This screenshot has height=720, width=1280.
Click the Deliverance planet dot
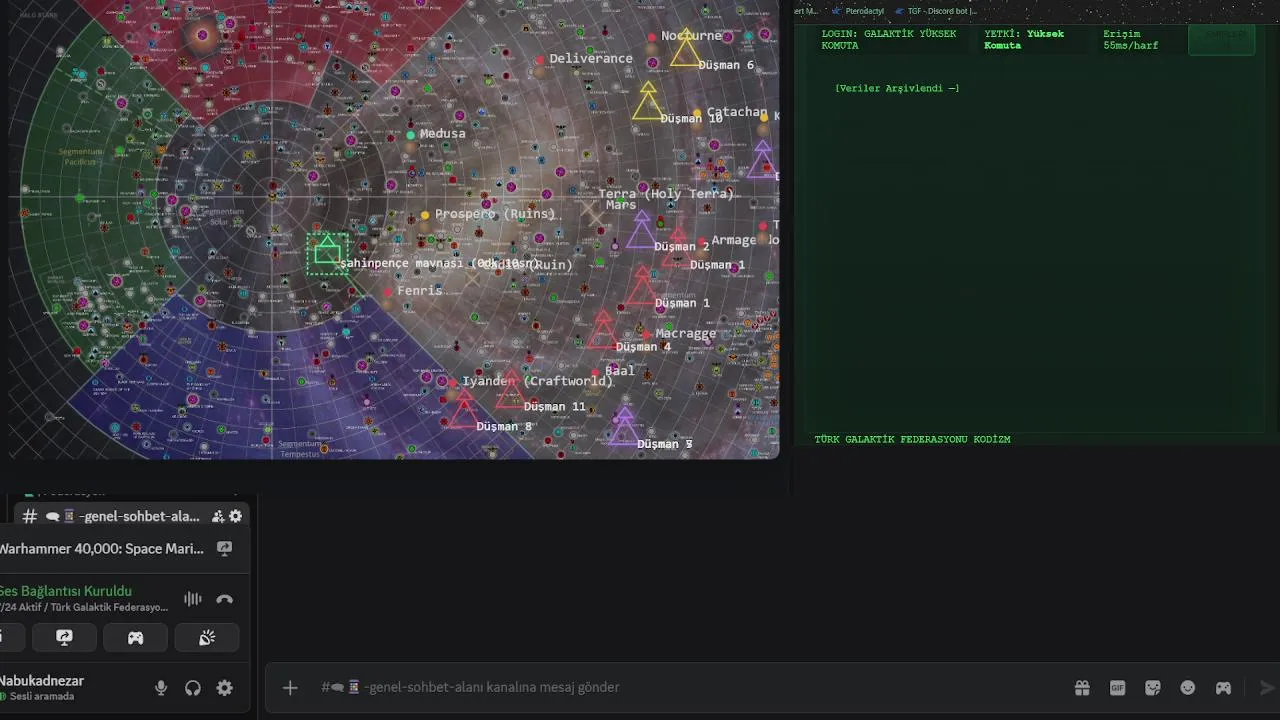pos(540,60)
